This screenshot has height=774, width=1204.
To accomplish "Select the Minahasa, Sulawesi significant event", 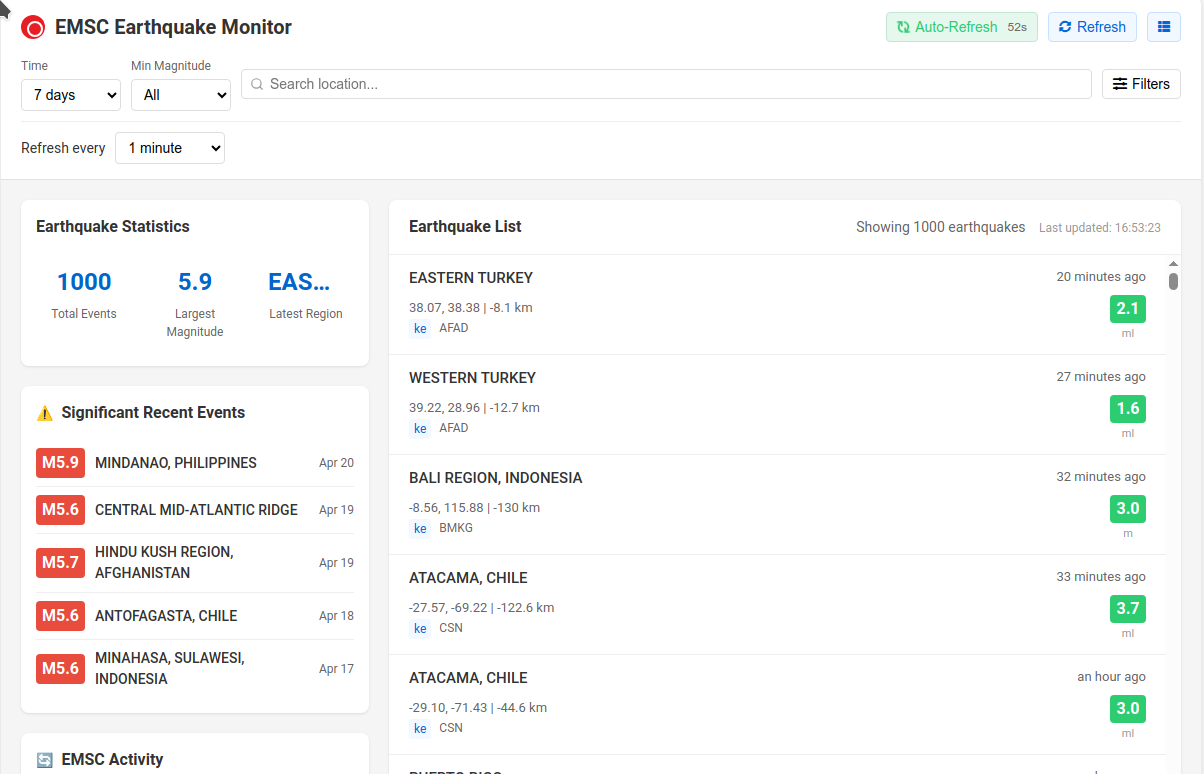I will point(170,668).
